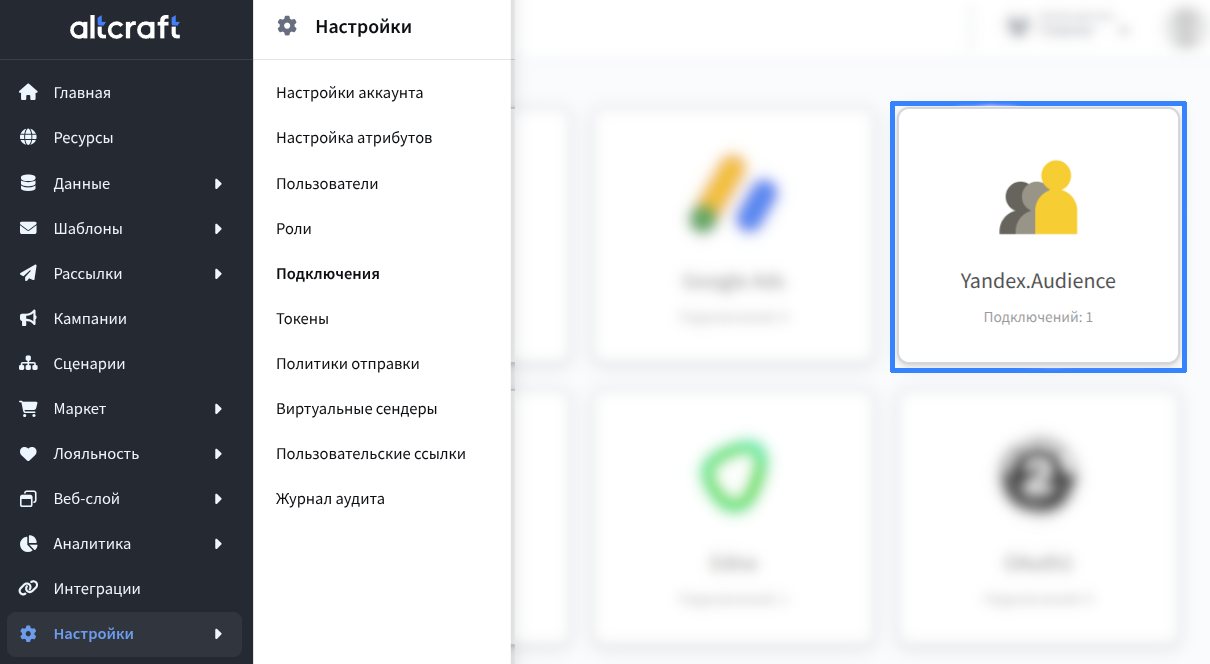
Task: Click the globe icon for Ресурсы
Action: (x=28, y=138)
